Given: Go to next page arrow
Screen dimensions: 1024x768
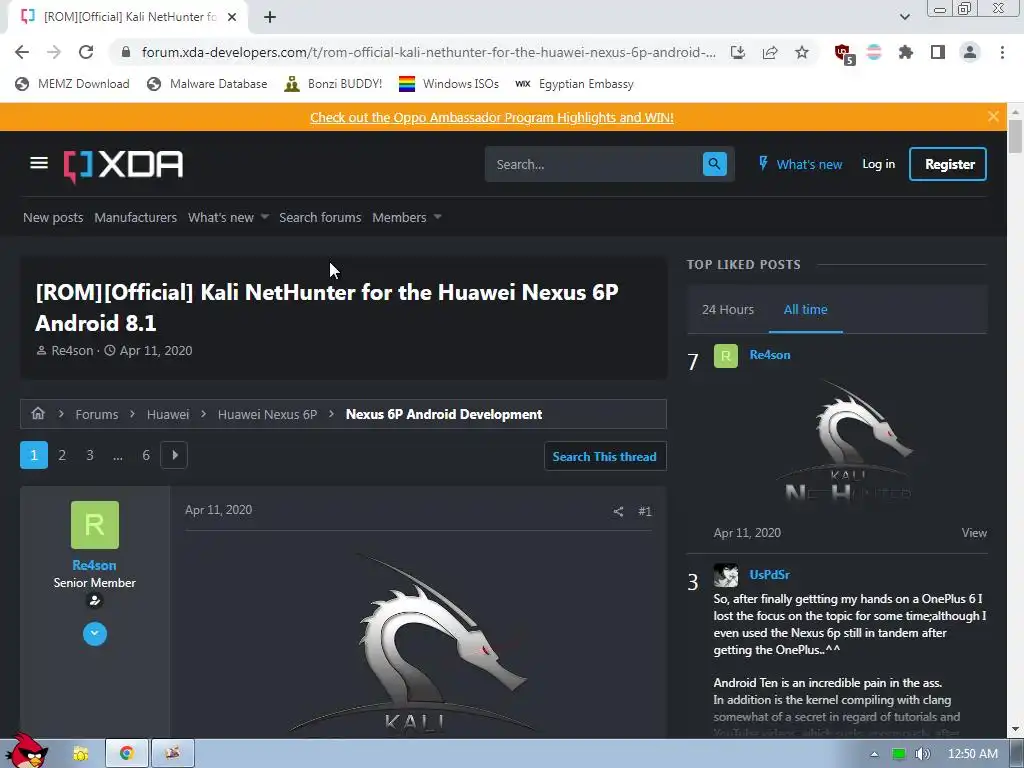Looking at the screenshot, I should [x=174, y=455].
